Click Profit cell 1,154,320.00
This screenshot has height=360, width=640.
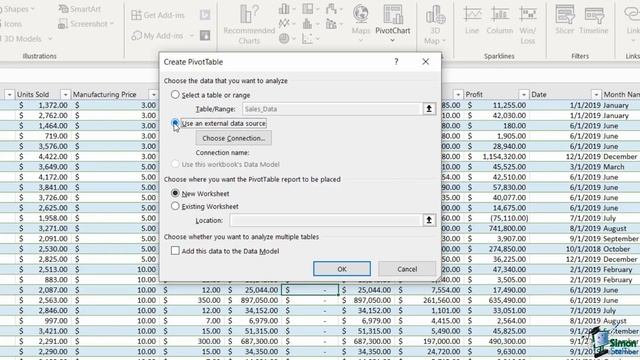click(497, 157)
